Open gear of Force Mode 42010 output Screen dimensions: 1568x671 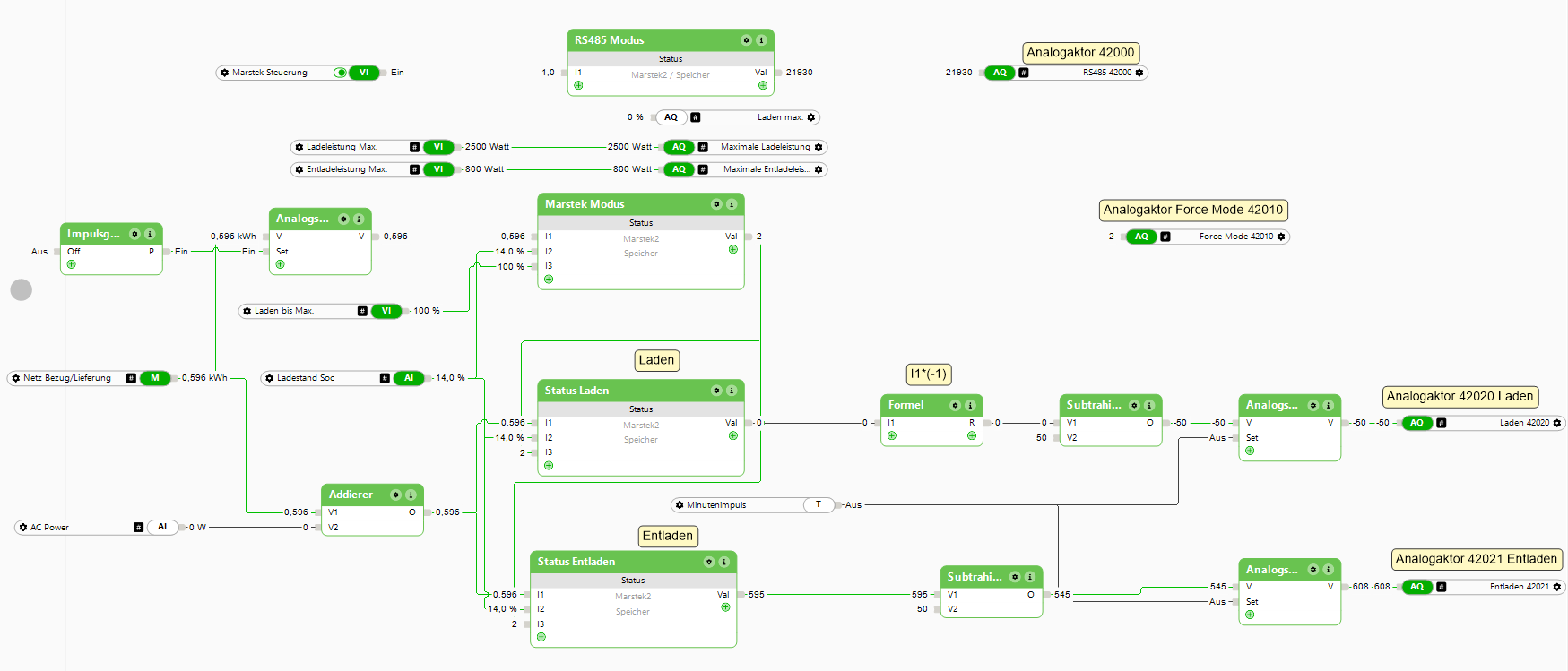(1281, 237)
